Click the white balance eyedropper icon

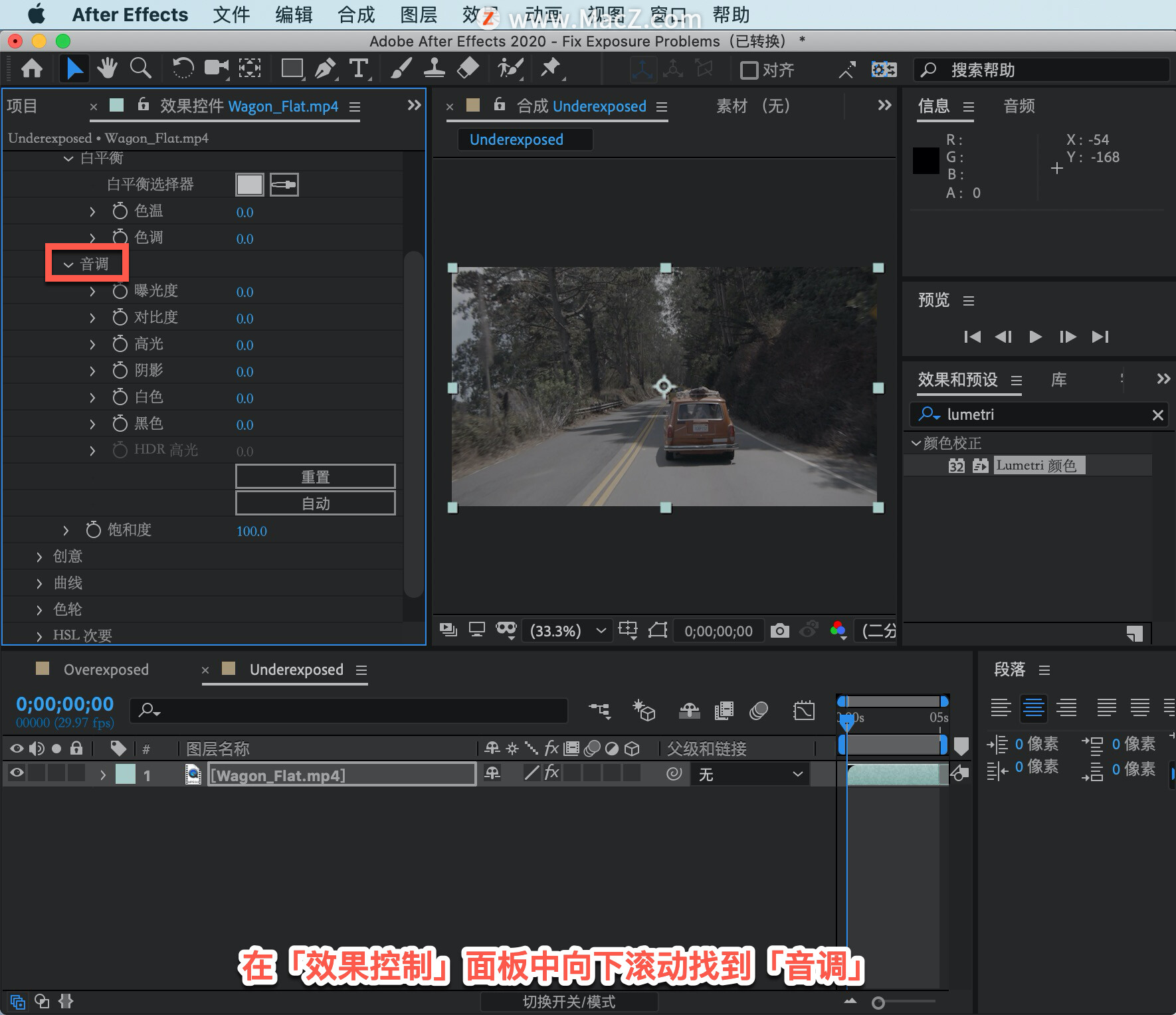tap(284, 185)
